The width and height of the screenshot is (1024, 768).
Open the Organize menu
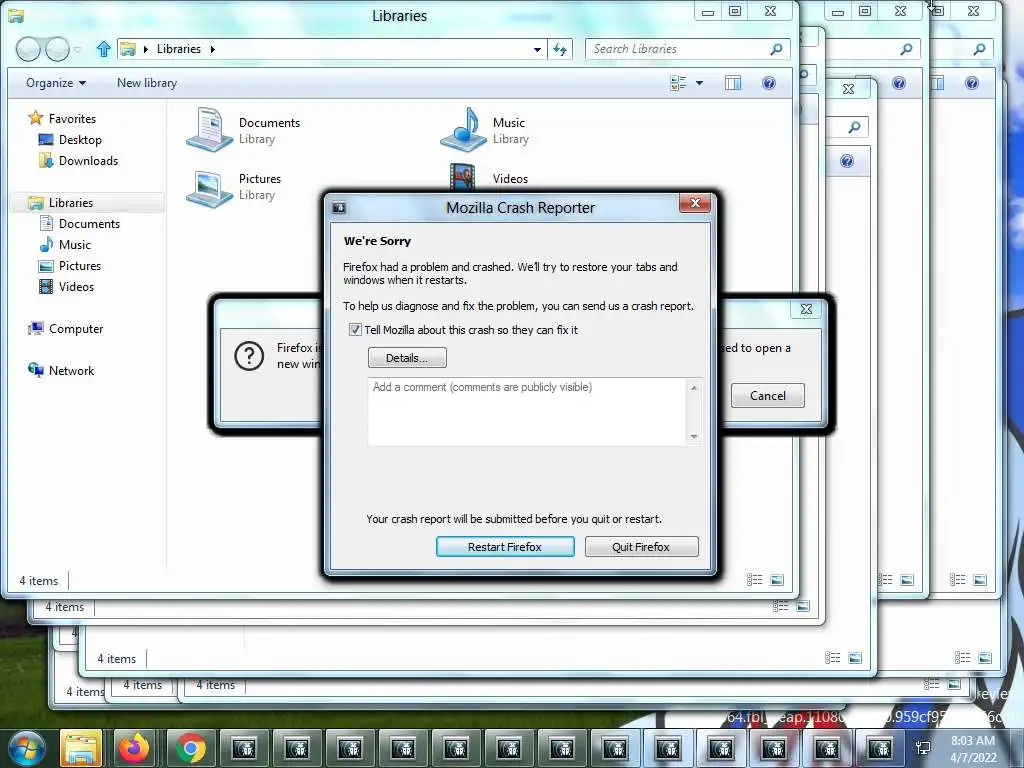click(x=56, y=83)
